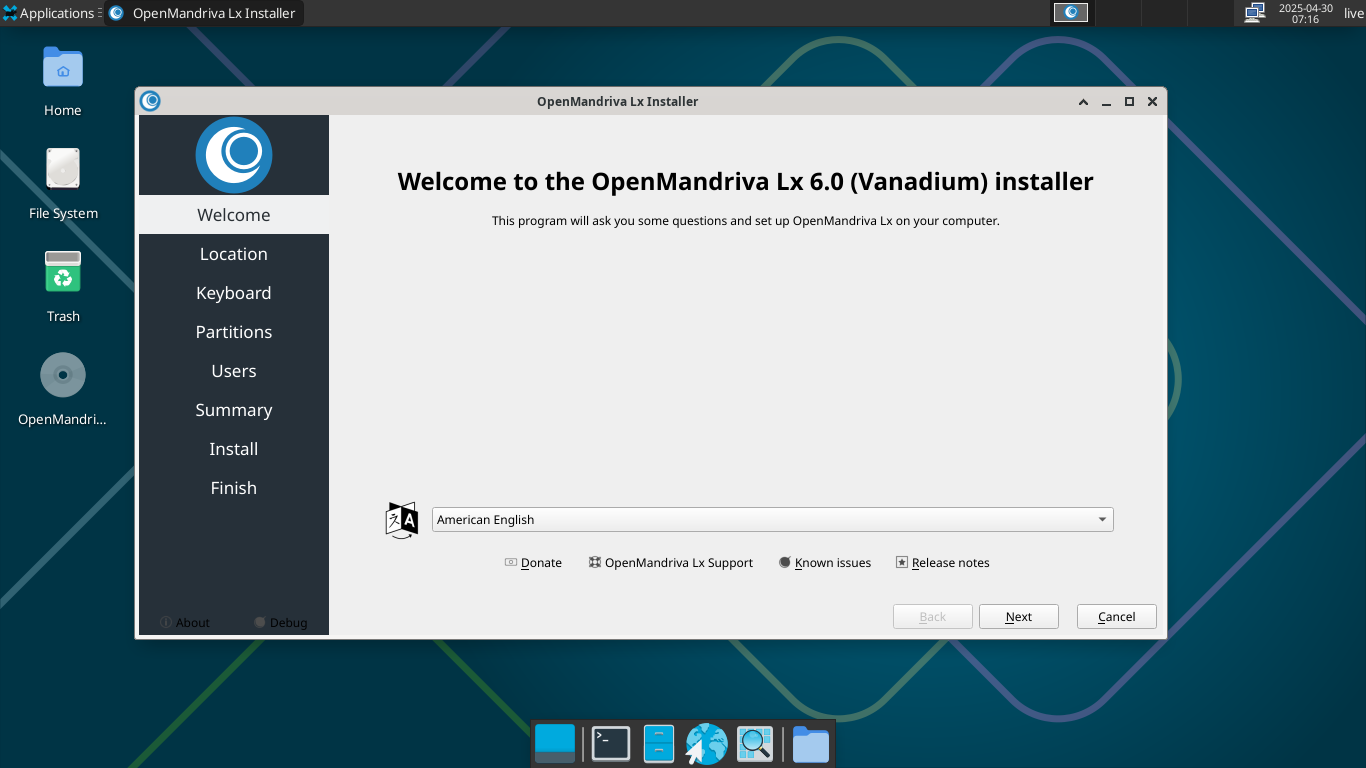Expand the American English language dropdown
The width and height of the screenshot is (1366, 768).
click(772, 520)
